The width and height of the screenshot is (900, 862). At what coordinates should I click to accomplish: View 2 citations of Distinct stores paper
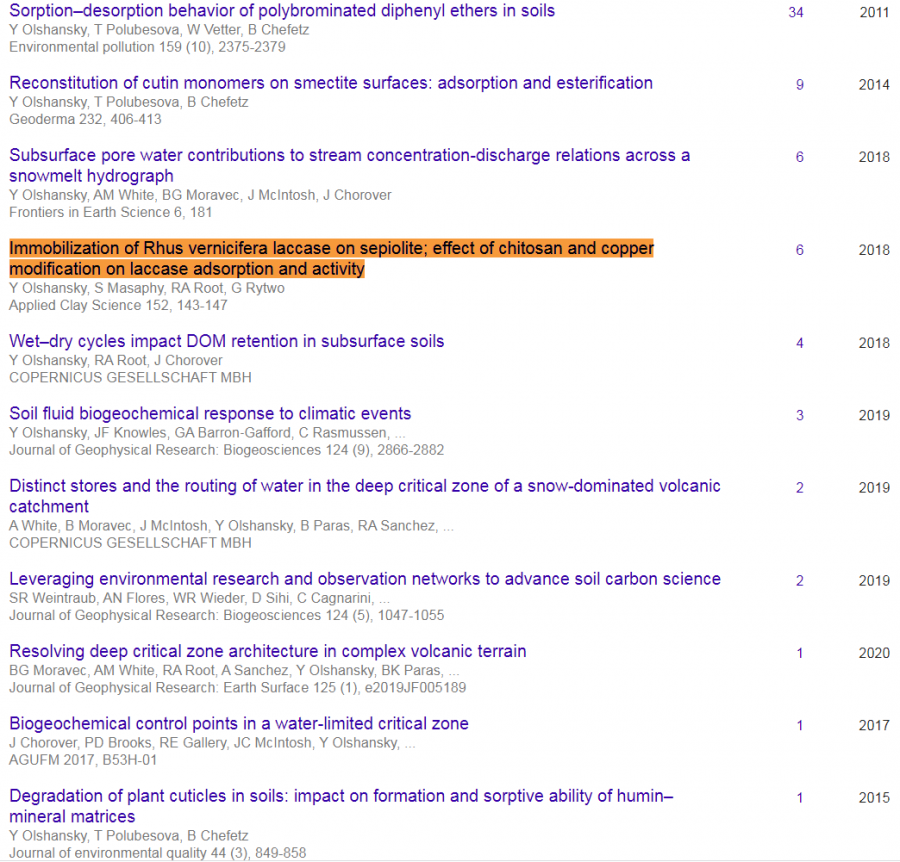[800, 488]
